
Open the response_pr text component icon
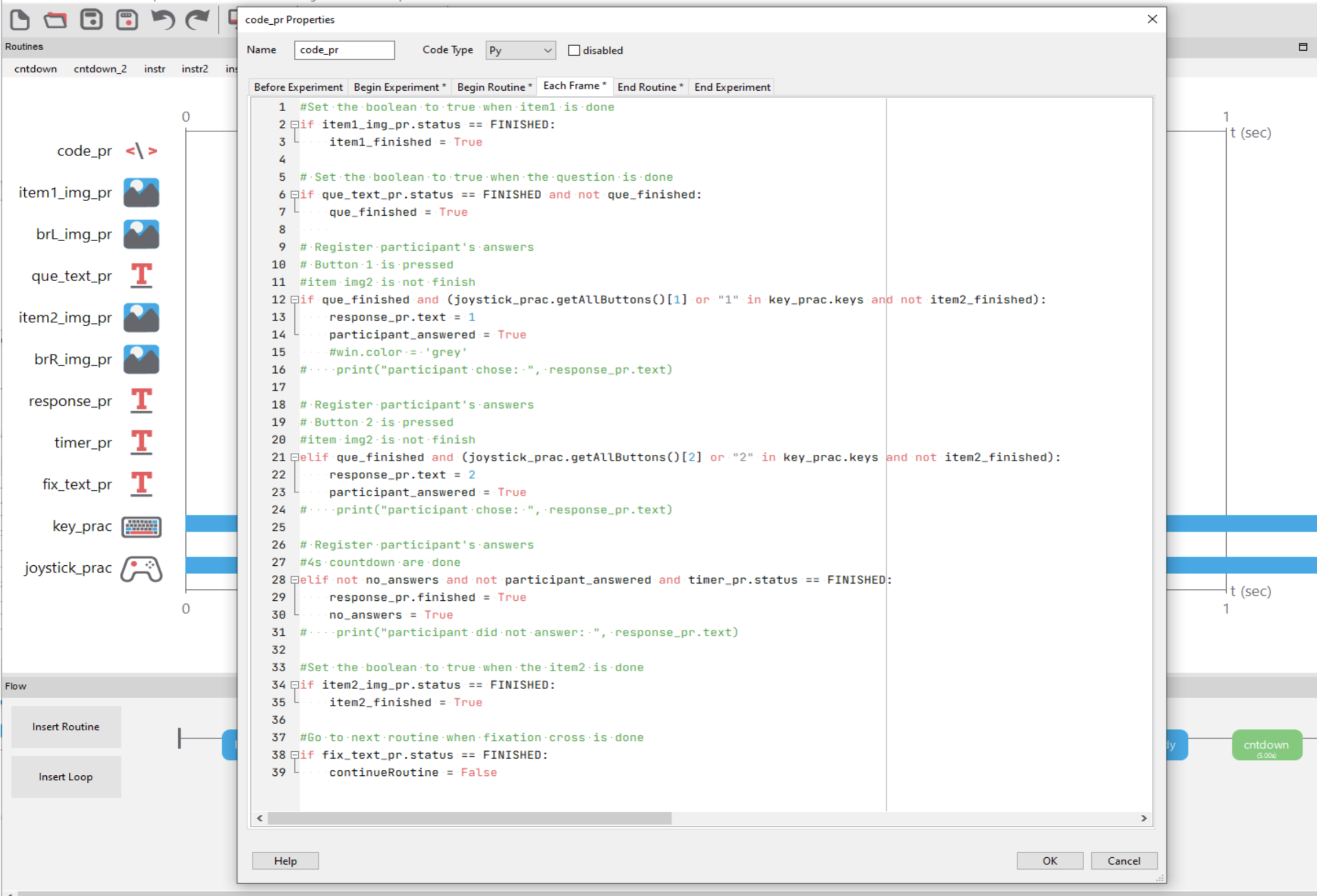tap(141, 401)
